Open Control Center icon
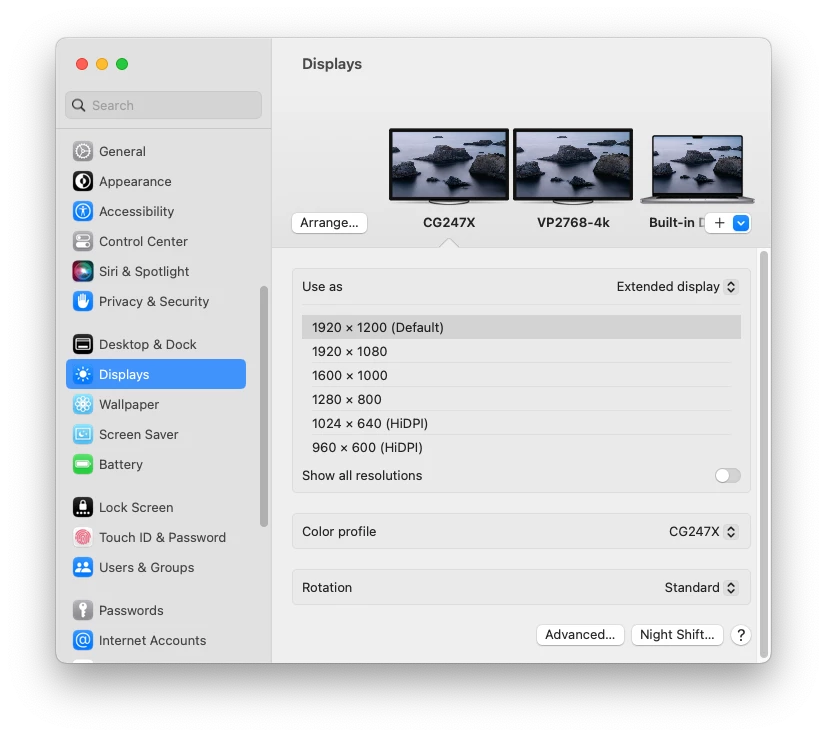The image size is (827, 737). pyautogui.click(x=83, y=242)
